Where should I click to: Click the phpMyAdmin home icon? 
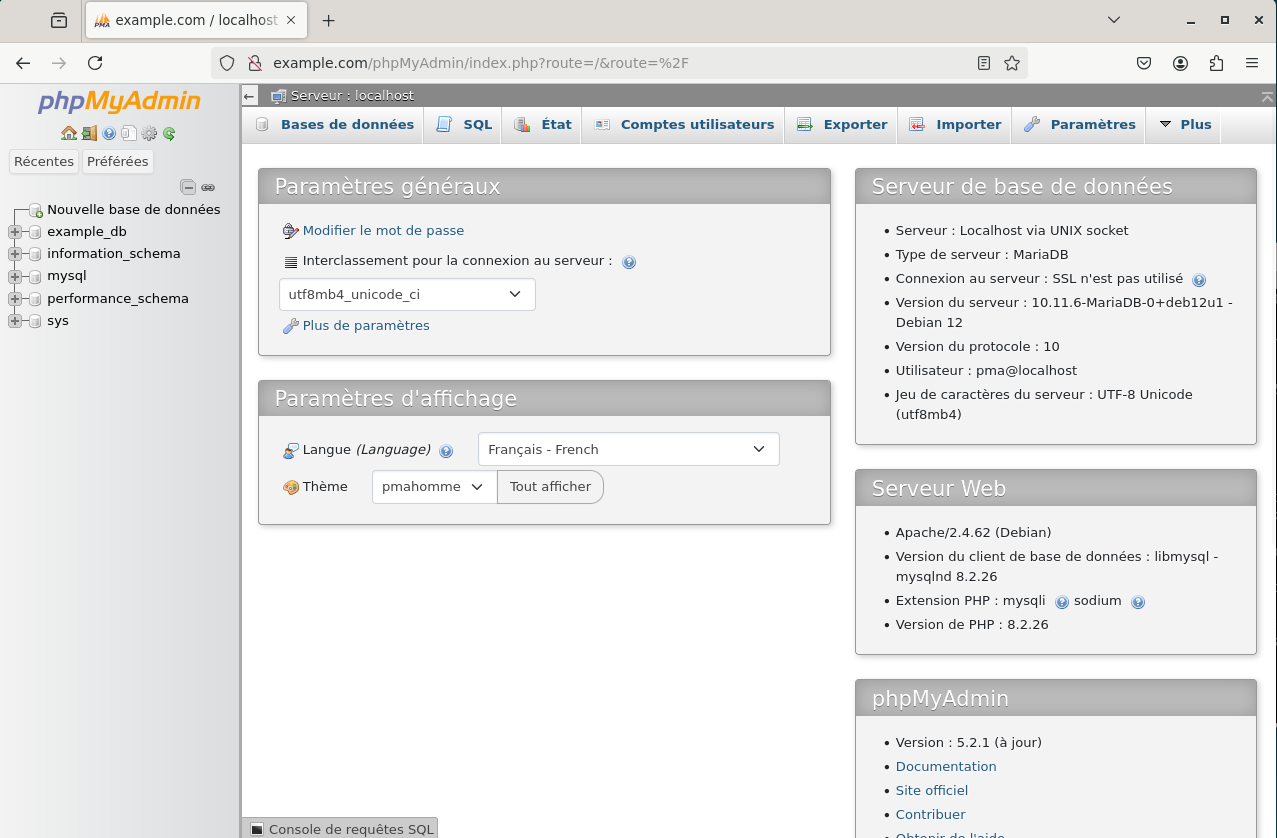69,133
